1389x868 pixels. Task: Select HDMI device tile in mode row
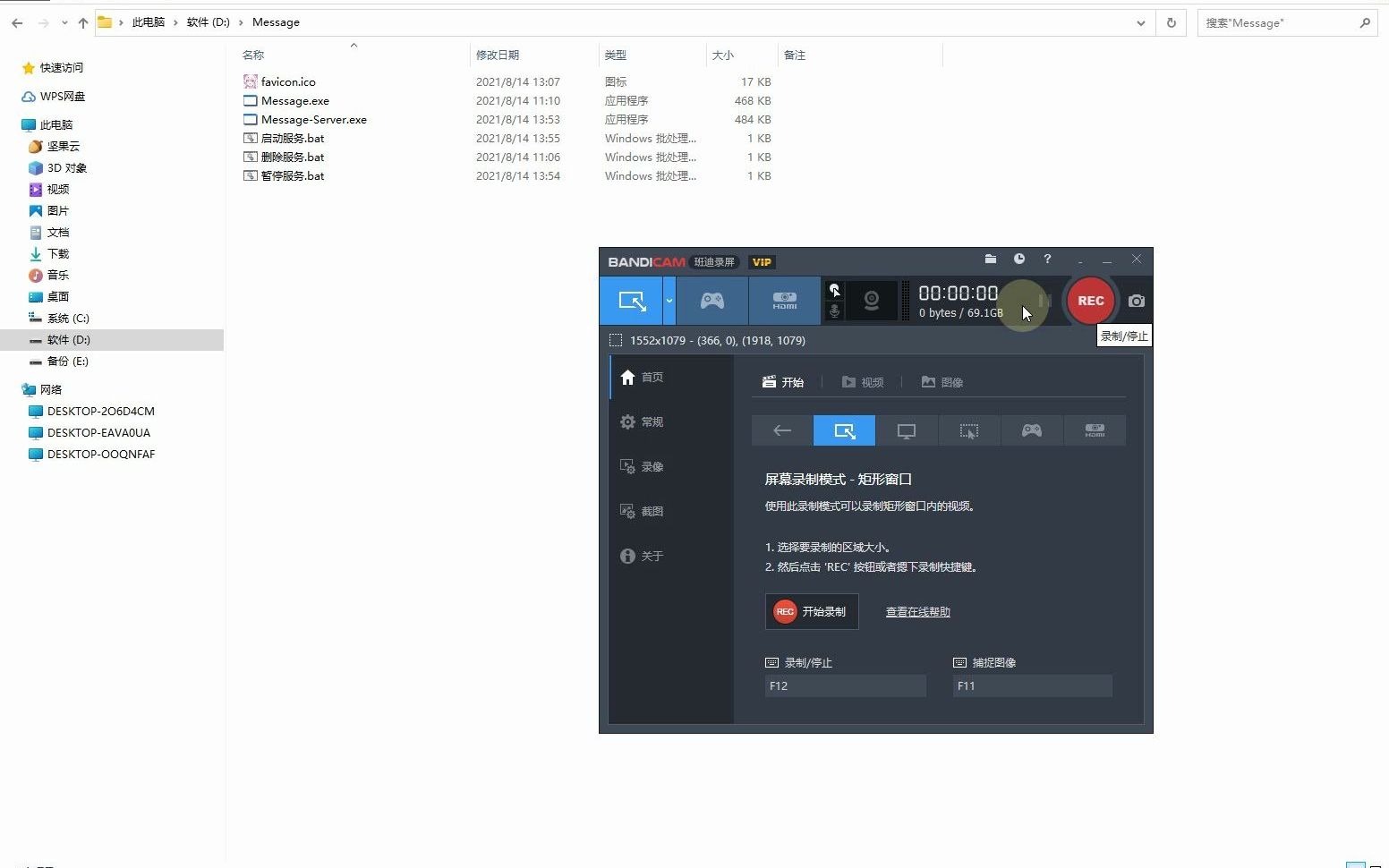tap(1095, 430)
